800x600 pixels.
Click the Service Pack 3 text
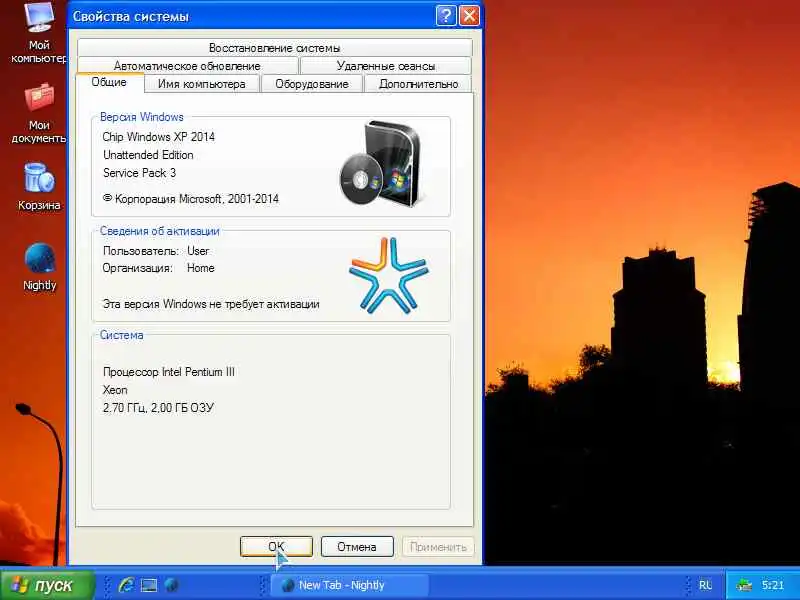139,173
